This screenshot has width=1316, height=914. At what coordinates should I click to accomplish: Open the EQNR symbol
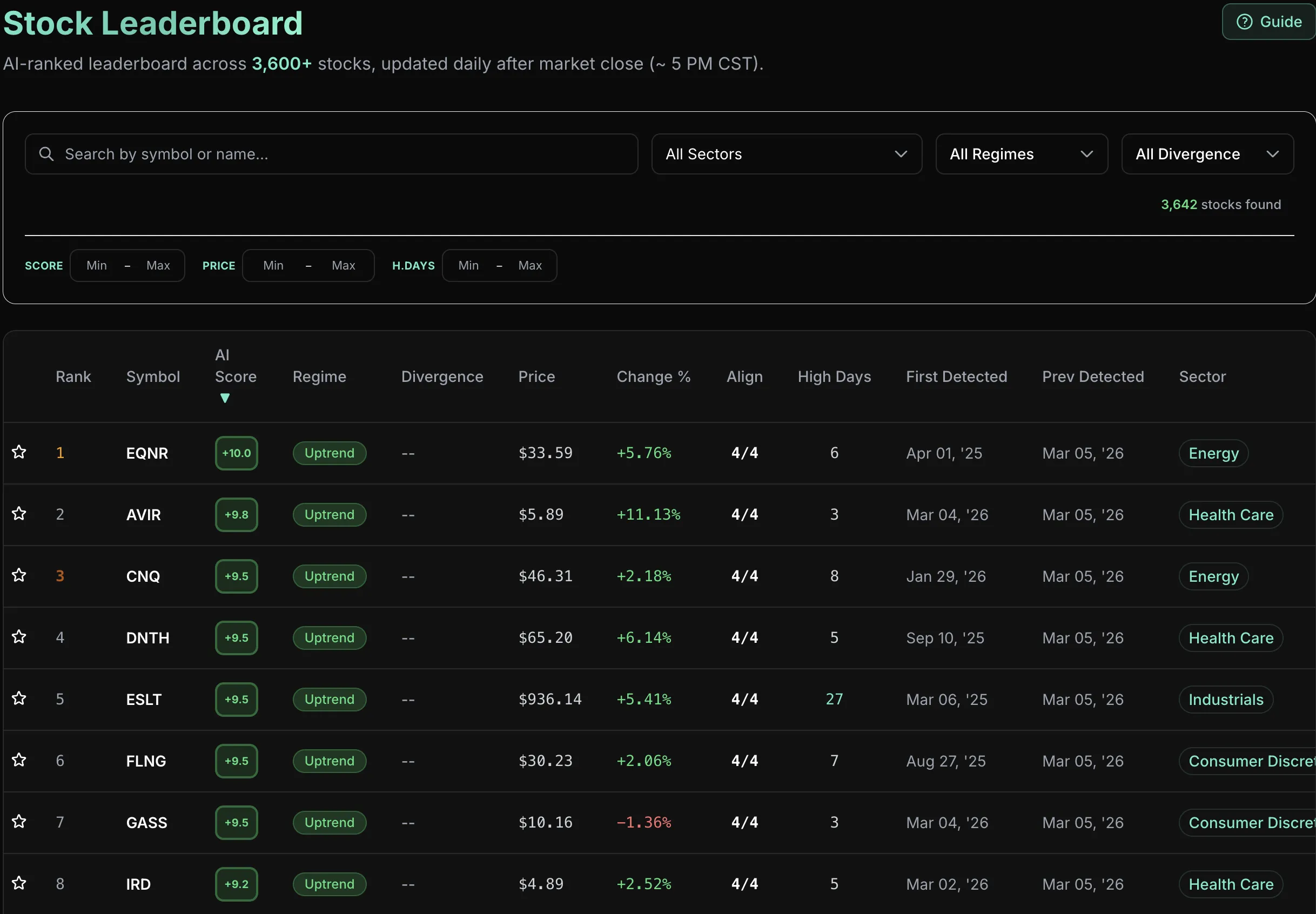(147, 453)
